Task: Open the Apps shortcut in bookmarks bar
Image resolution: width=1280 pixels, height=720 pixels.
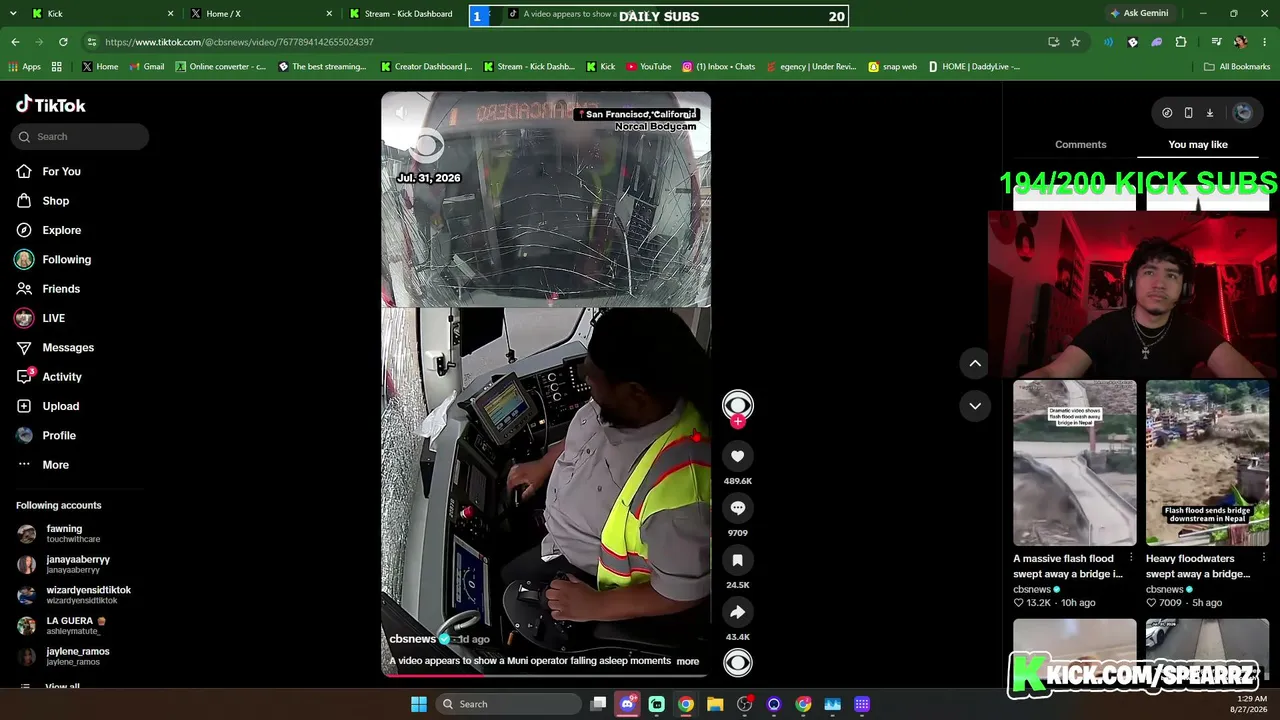Action: point(25,67)
